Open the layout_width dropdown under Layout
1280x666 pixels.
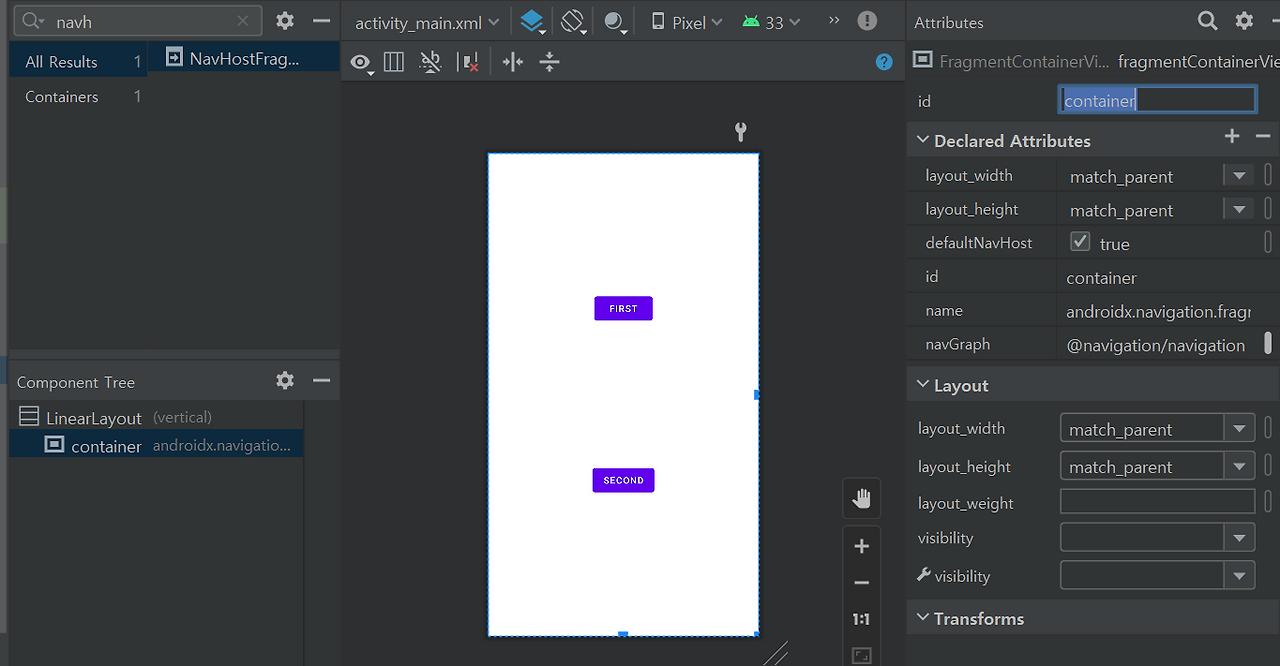[1239, 427]
